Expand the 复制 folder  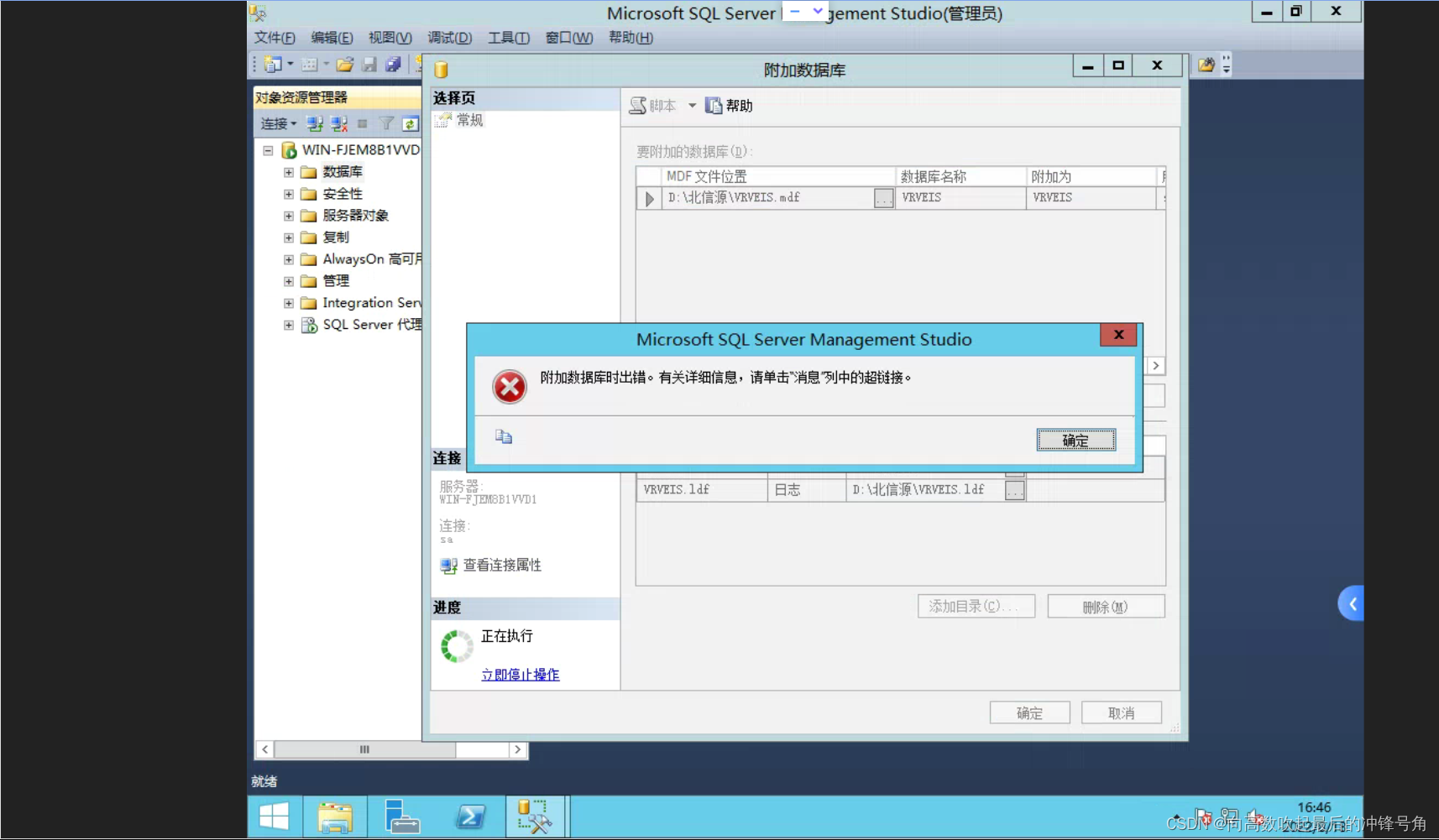(x=289, y=237)
